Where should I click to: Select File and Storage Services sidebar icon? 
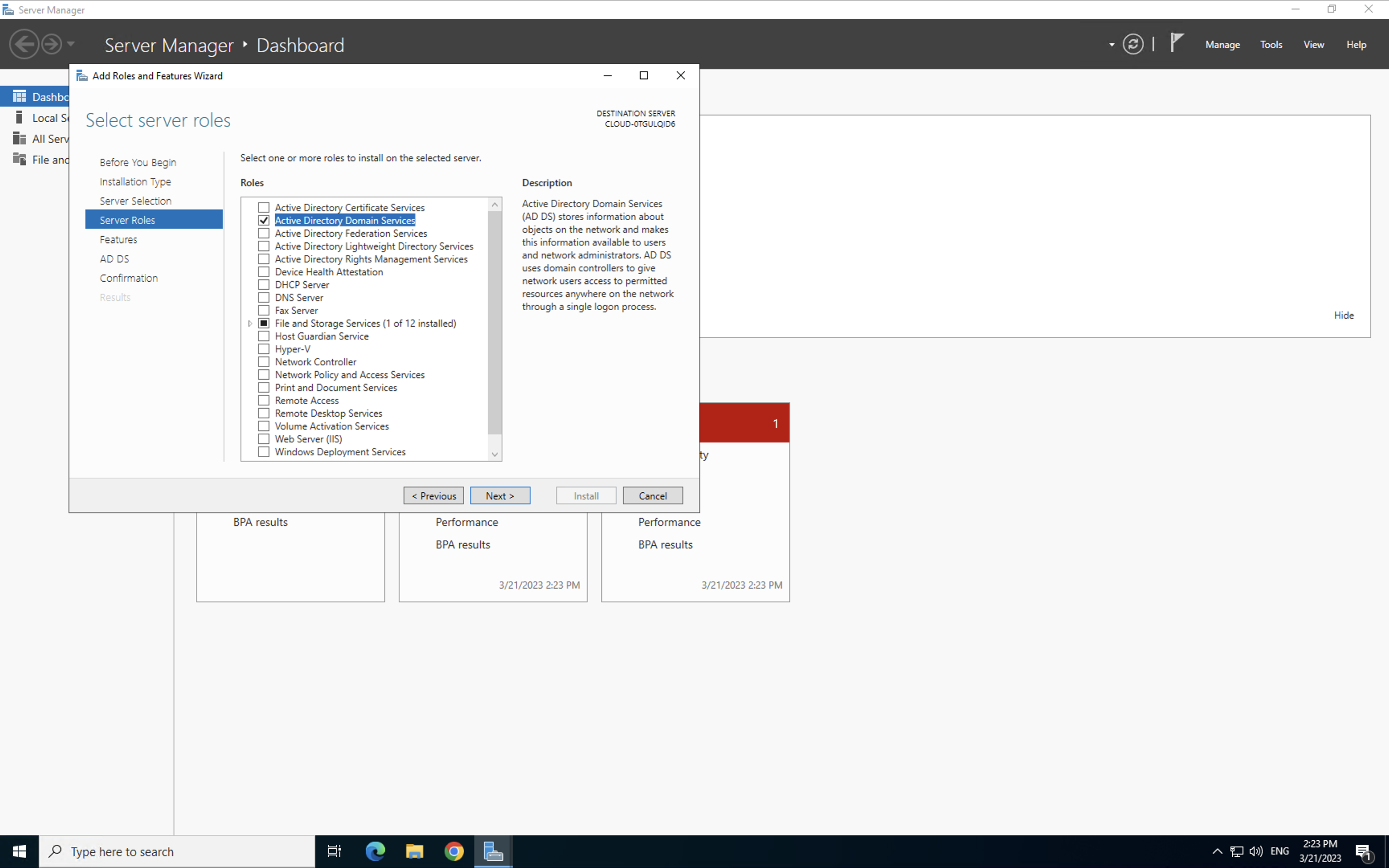[x=20, y=160]
